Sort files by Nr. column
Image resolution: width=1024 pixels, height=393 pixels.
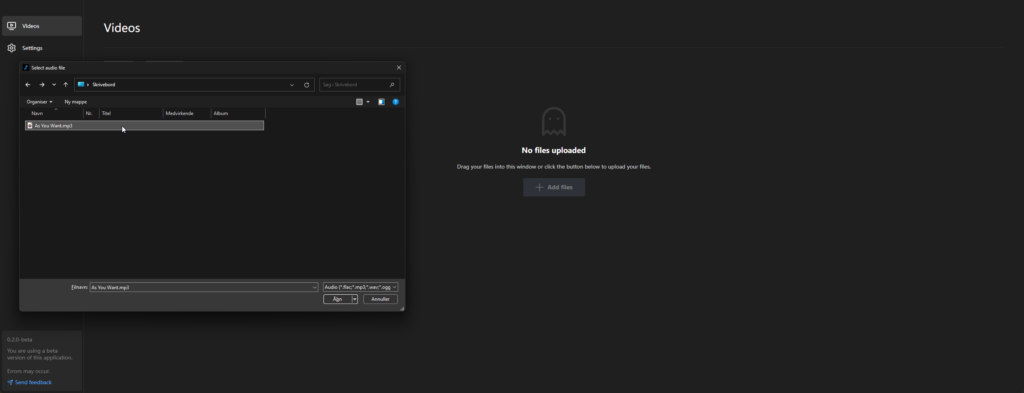click(x=91, y=114)
